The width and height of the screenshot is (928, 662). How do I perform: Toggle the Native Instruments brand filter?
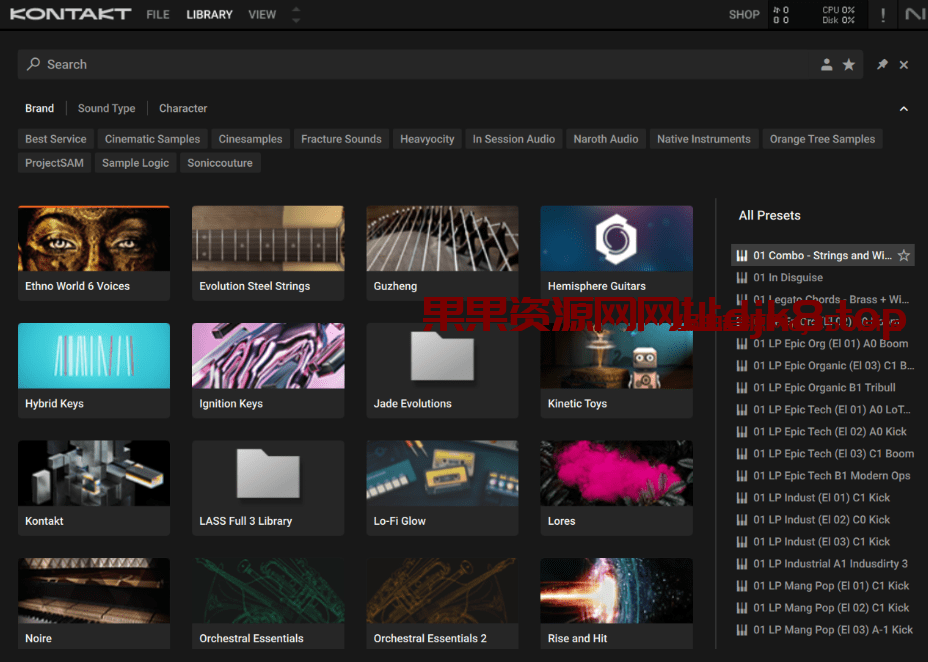tap(704, 139)
